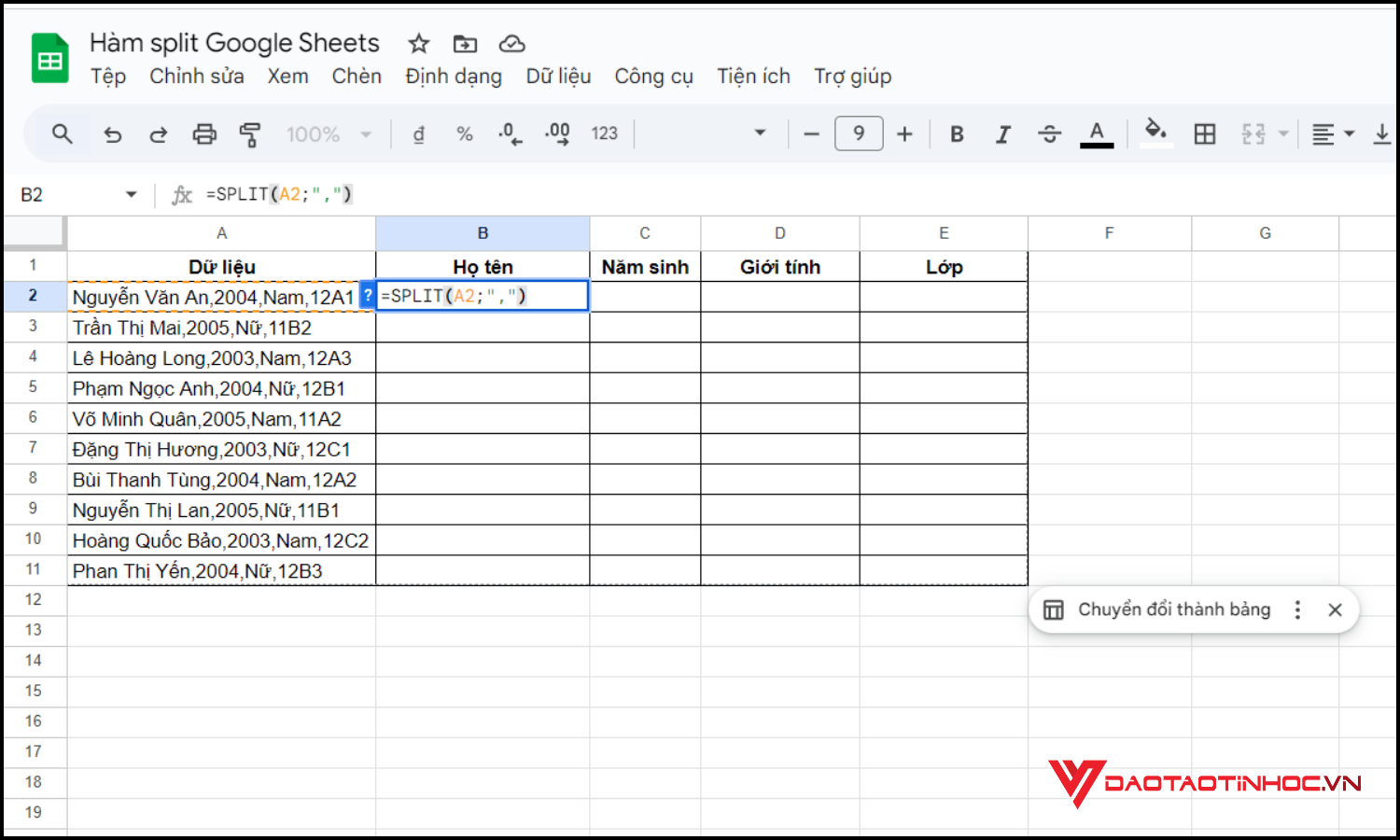This screenshot has height=840, width=1400.
Task: Expand the merge cells dropdown arrow
Action: (x=1283, y=134)
